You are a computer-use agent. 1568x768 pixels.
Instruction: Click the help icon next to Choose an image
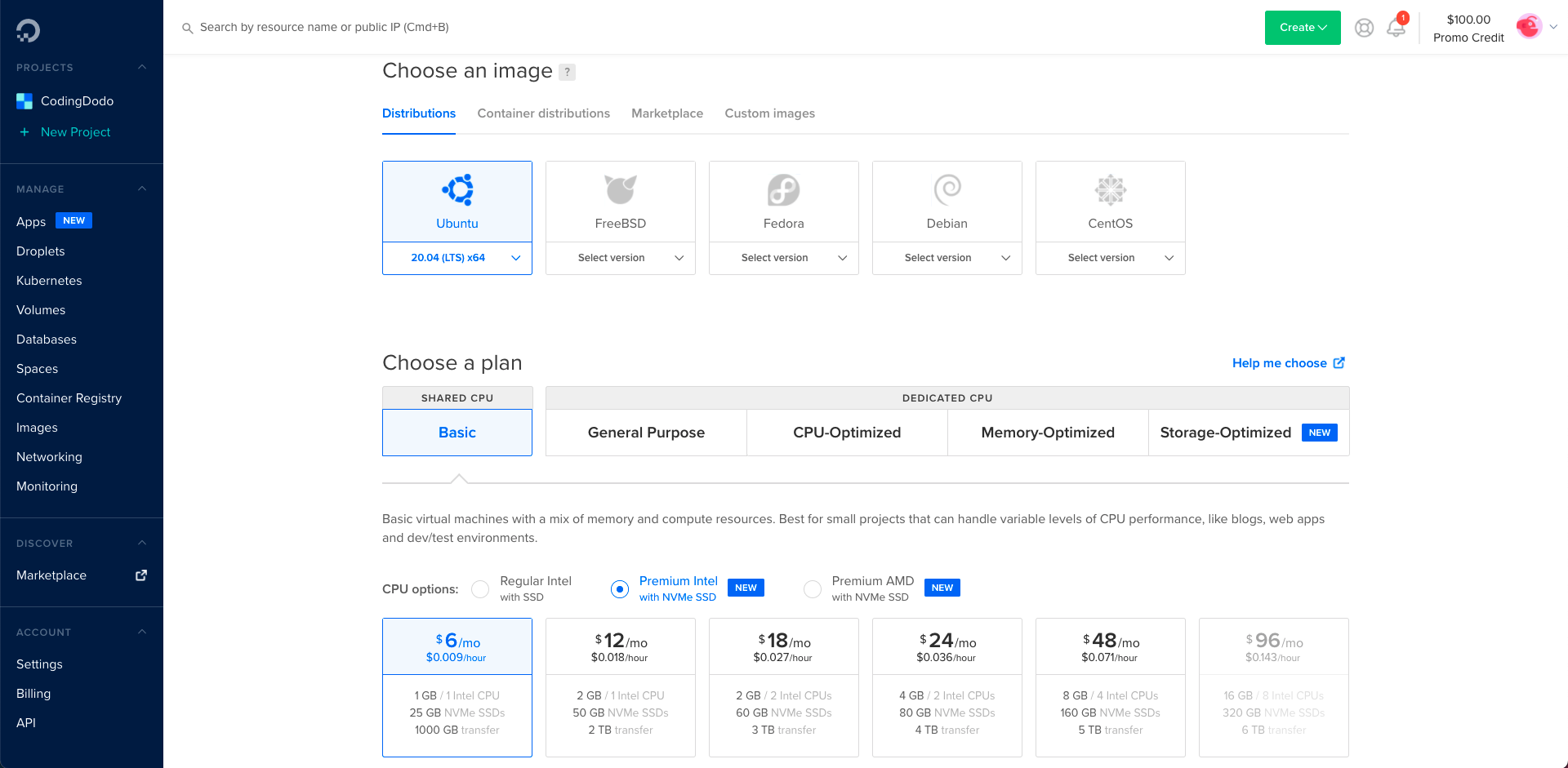click(567, 72)
